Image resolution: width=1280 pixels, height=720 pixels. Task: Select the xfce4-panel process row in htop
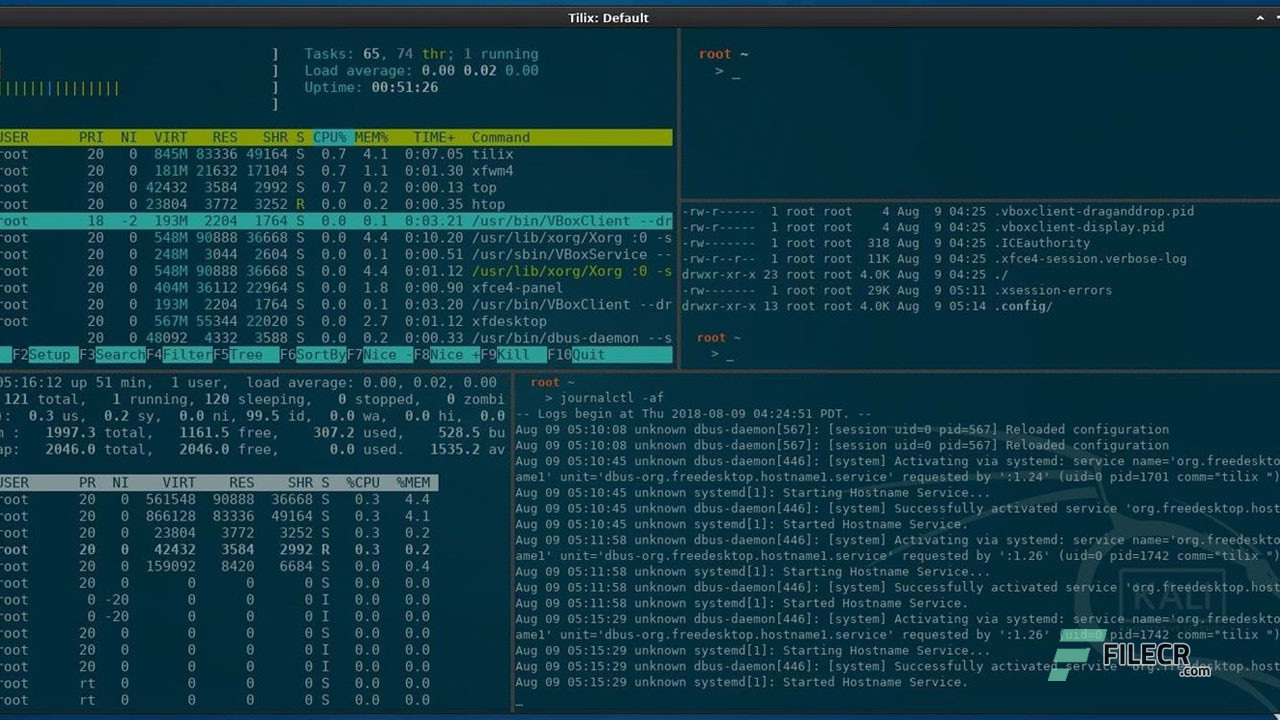(336, 288)
